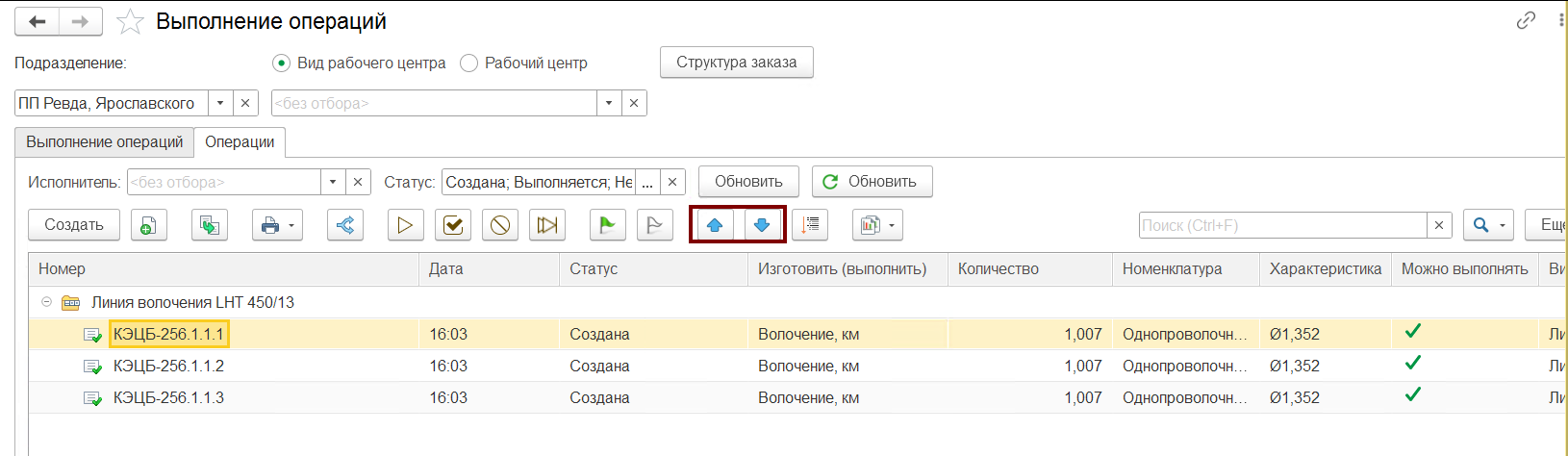Open the printer icon dropdown
The height and width of the screenshot is (456, 1568).
point(277,225)
